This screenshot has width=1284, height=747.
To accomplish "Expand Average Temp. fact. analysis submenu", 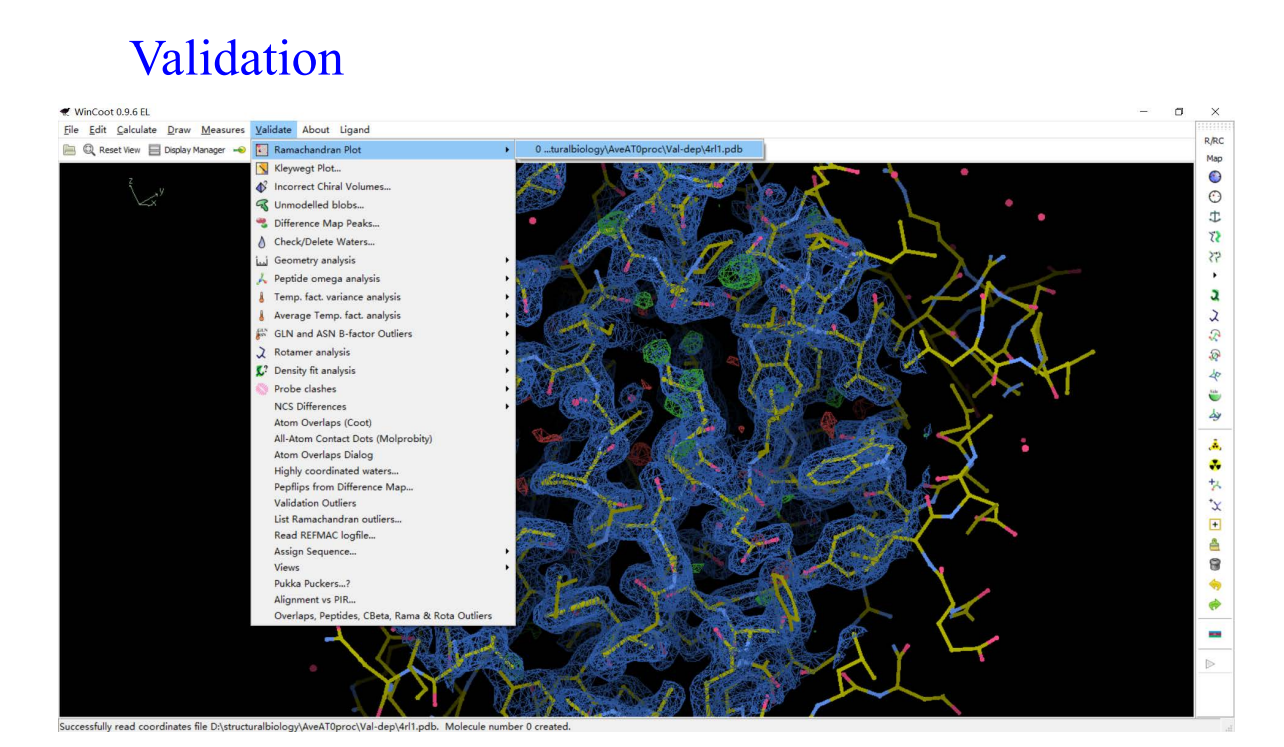I will click(383, 315).
